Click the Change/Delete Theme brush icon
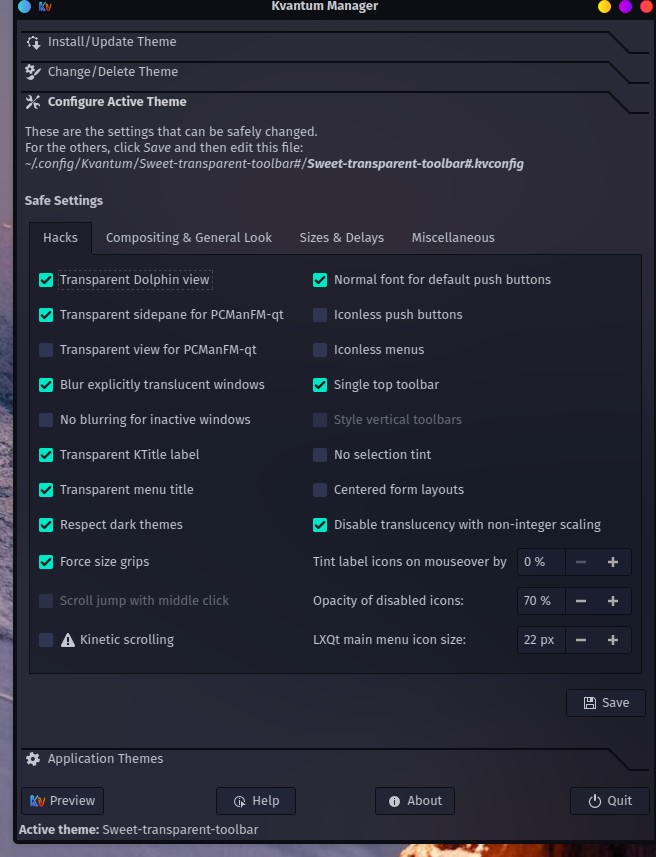 33,72
